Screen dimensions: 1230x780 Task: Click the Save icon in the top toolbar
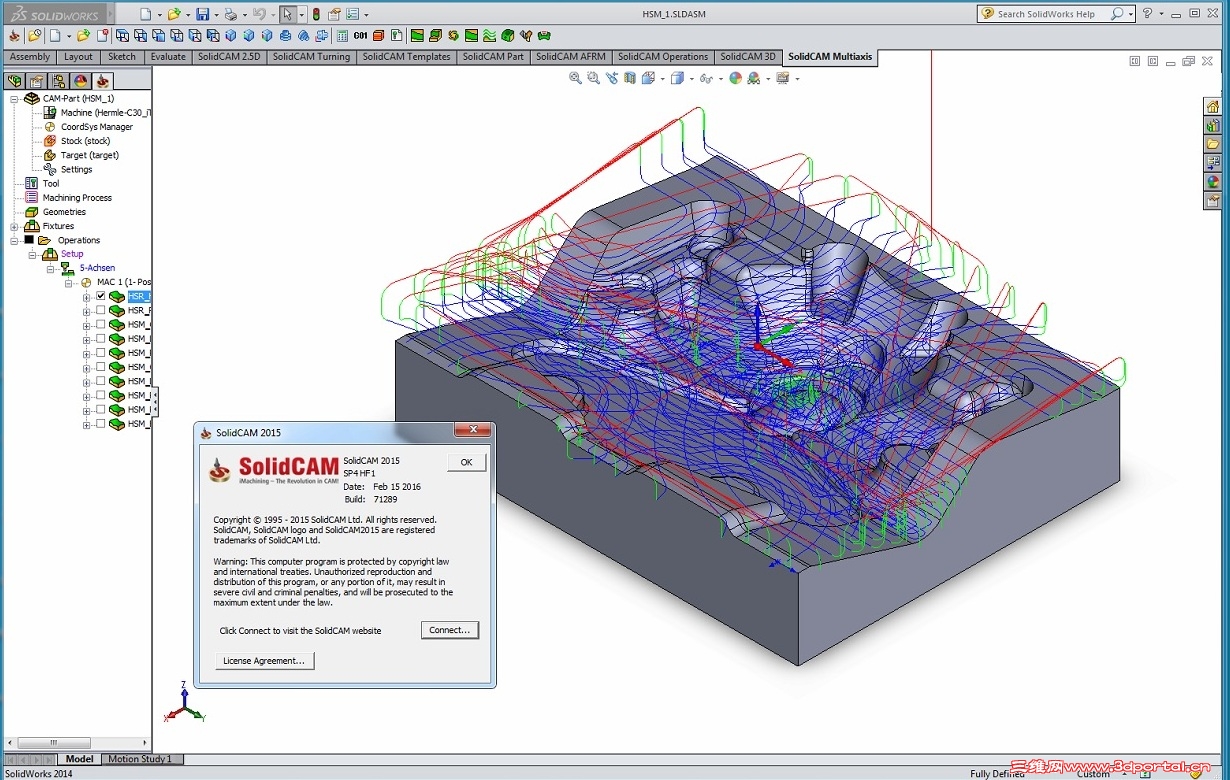pyautogui.click(x=202, y=14)
